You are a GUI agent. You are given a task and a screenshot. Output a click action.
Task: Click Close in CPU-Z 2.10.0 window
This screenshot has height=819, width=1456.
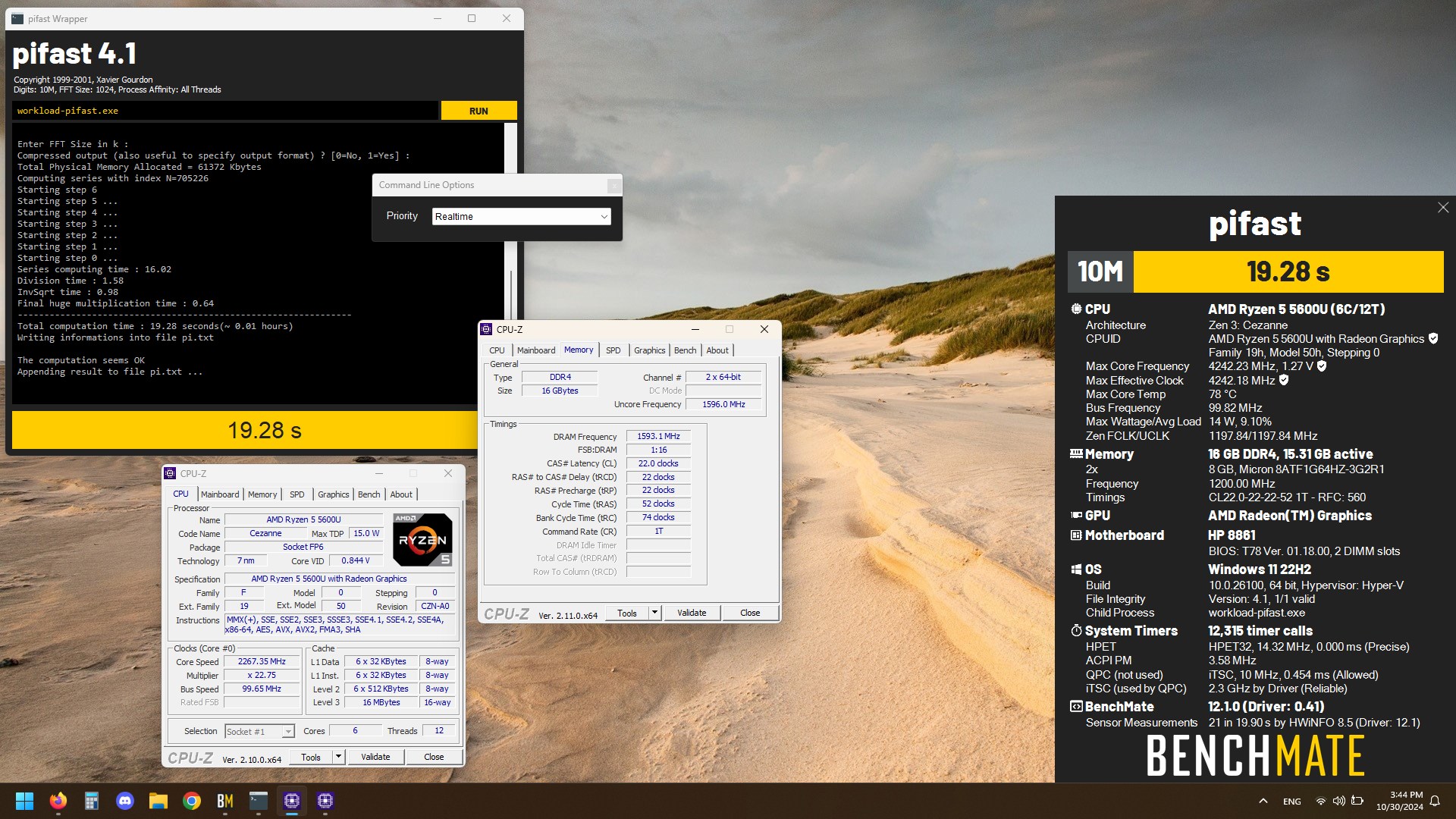pyautogui.click(x=434, y=757)
